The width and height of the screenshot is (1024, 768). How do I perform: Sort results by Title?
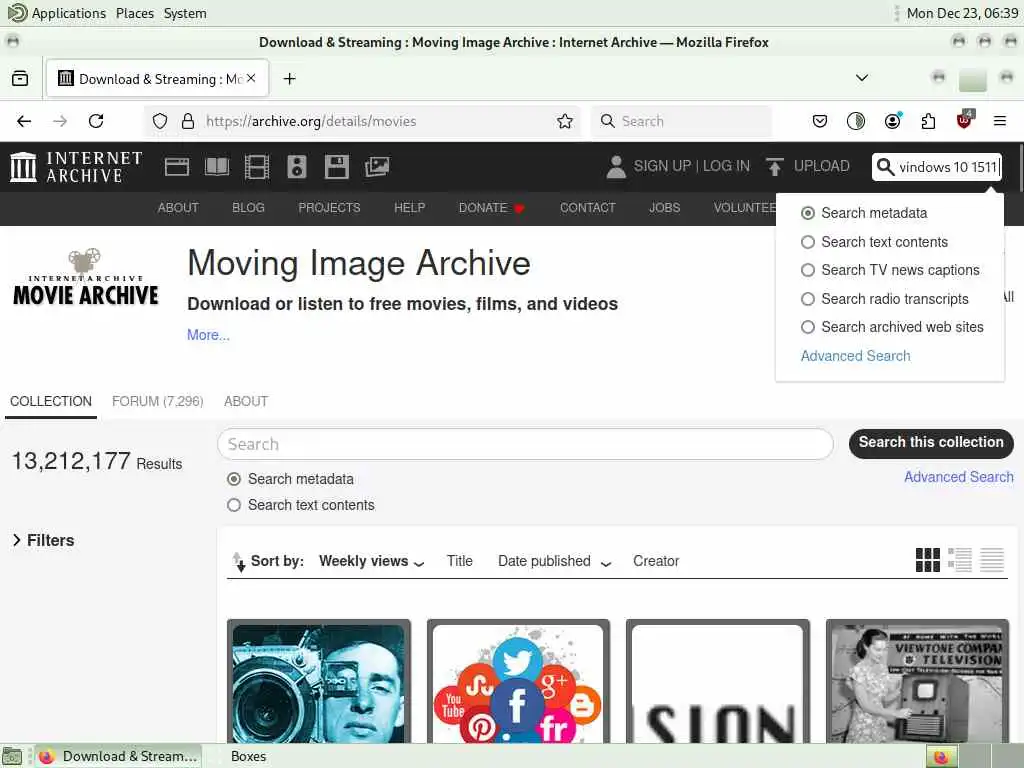click(460, 561)
